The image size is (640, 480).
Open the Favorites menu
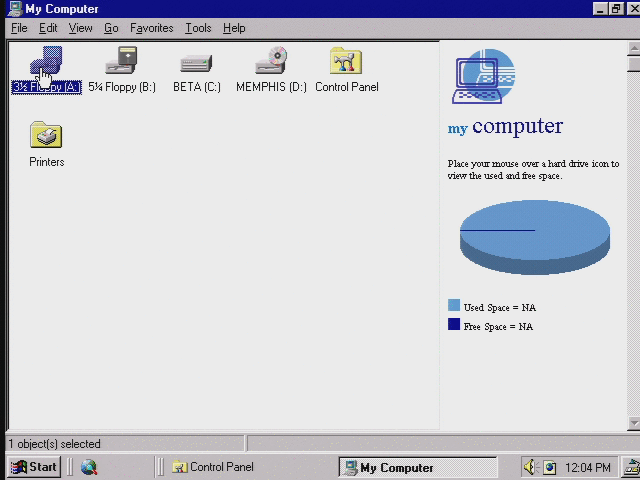(151, 28)
